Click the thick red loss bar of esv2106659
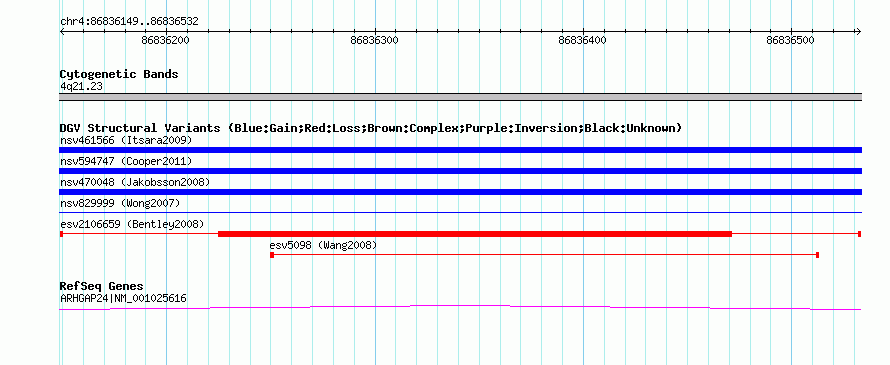This screenshot has height=365, width=890. [475, 234]
